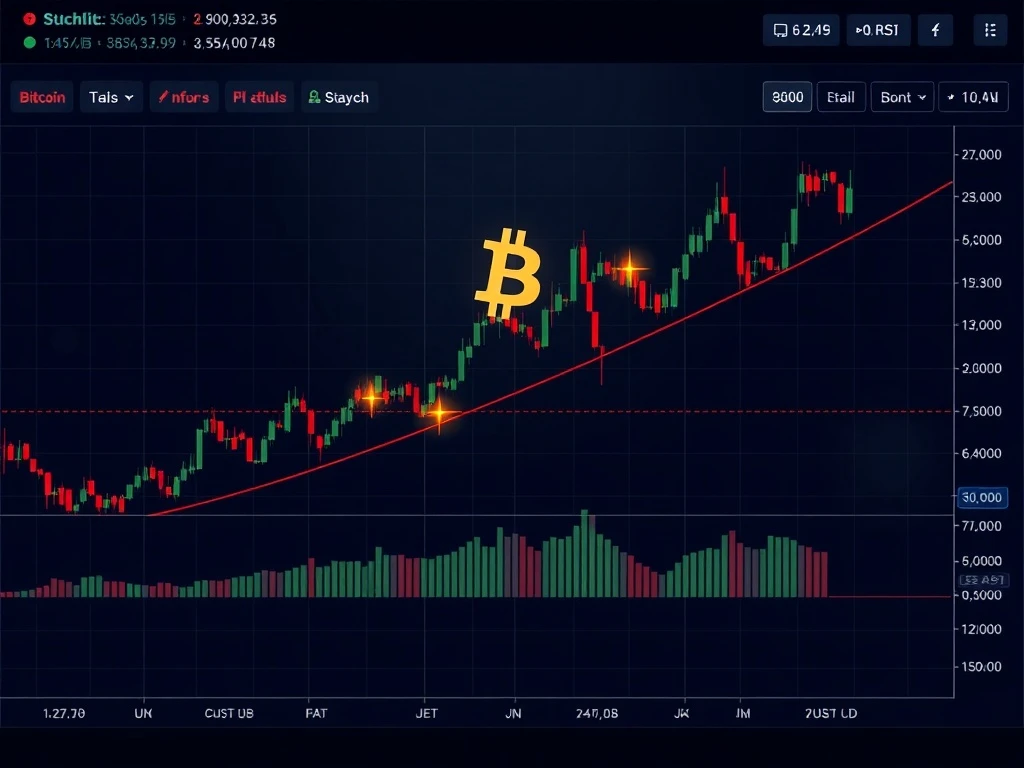
Task: Click the chat icon beside 62,49
Action: point(780,31)
